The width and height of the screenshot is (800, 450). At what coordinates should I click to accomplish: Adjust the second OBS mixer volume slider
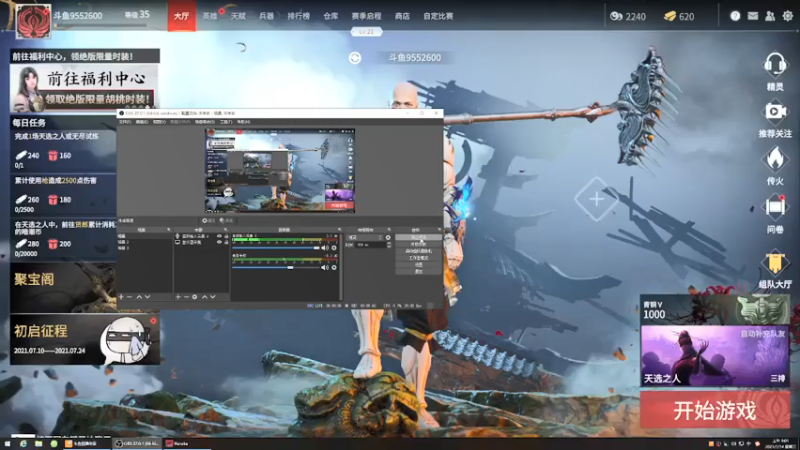[x=276, y=267]
